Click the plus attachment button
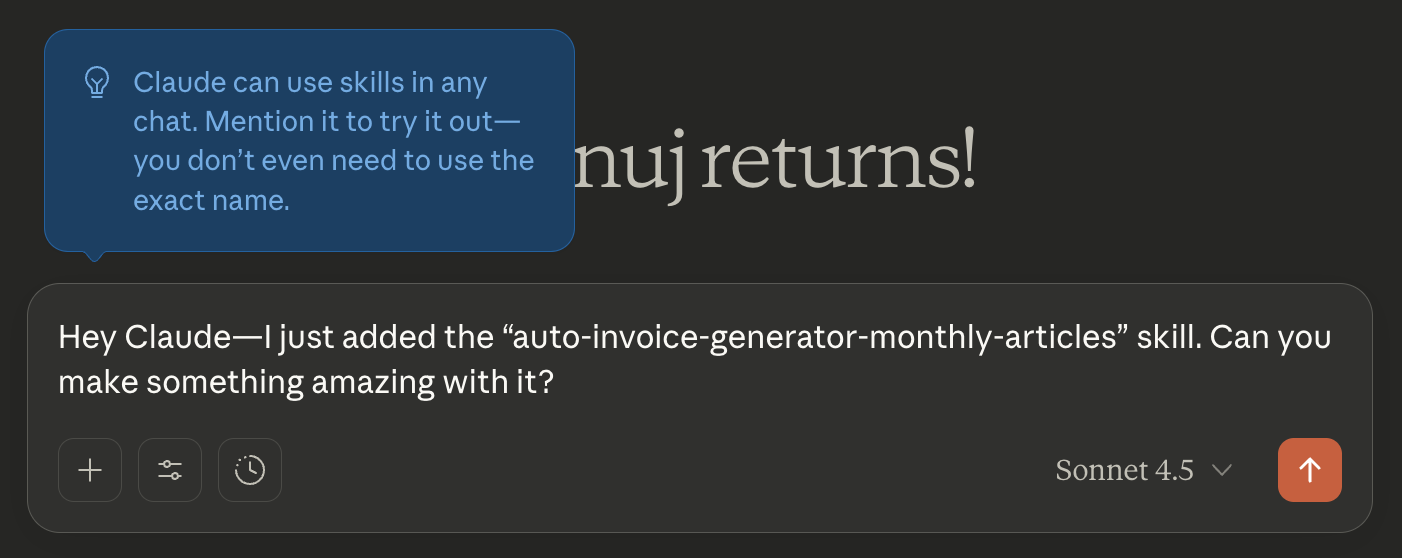The image size is (1402, 558). click(x=90, y=470)
